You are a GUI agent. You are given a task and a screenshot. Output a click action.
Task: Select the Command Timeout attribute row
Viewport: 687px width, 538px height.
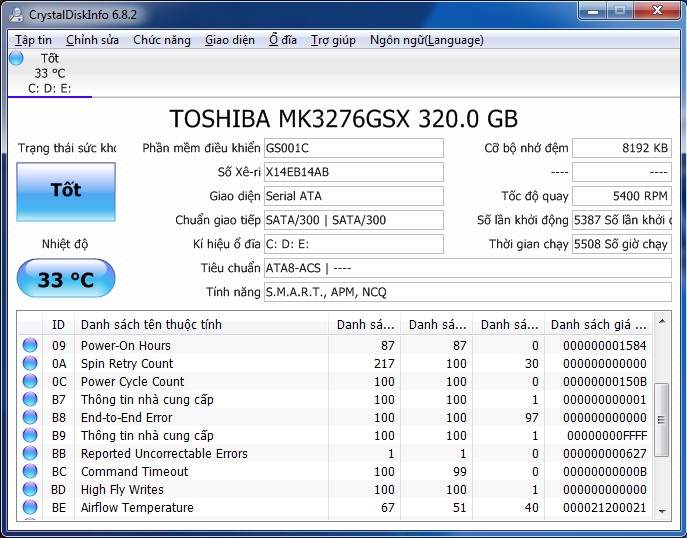pos(335,471)
